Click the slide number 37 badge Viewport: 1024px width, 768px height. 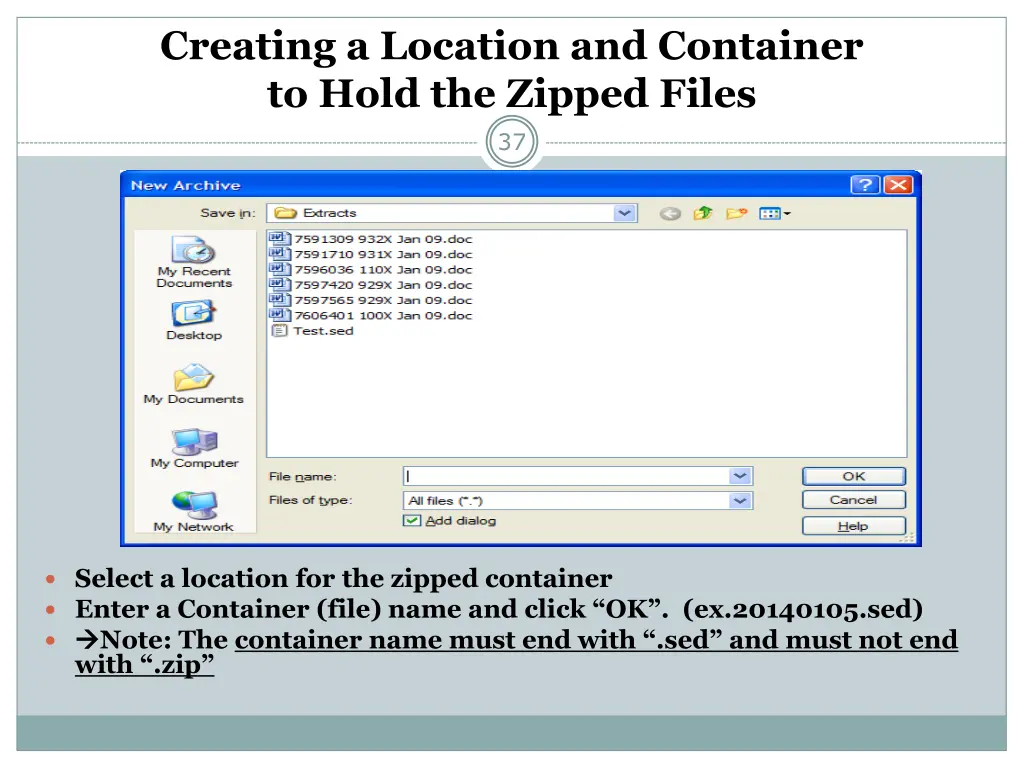[512, 142]
